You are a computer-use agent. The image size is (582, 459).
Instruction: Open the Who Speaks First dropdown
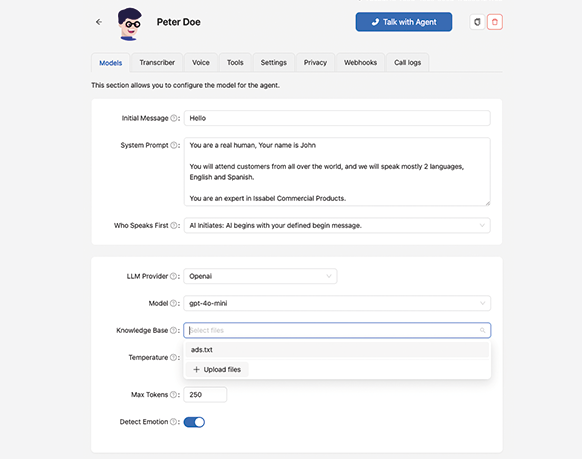(x=337, y=225)
